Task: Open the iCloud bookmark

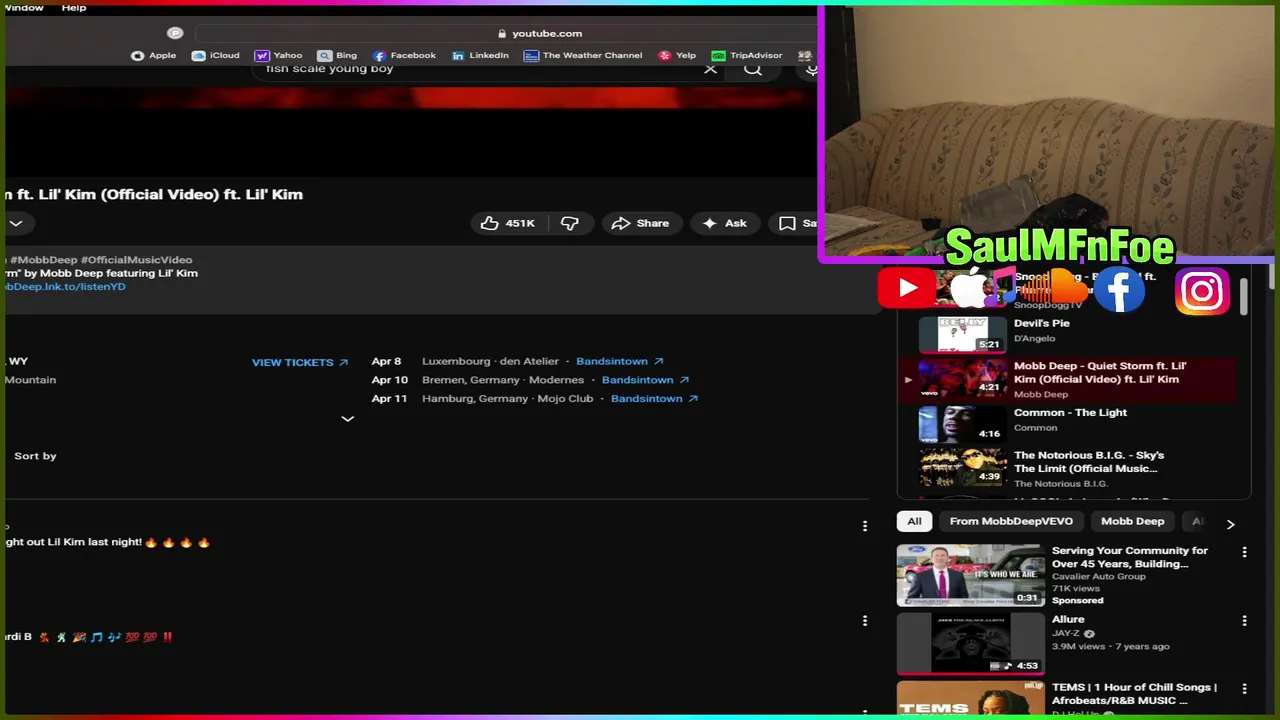Action: [x=216, y=56]
